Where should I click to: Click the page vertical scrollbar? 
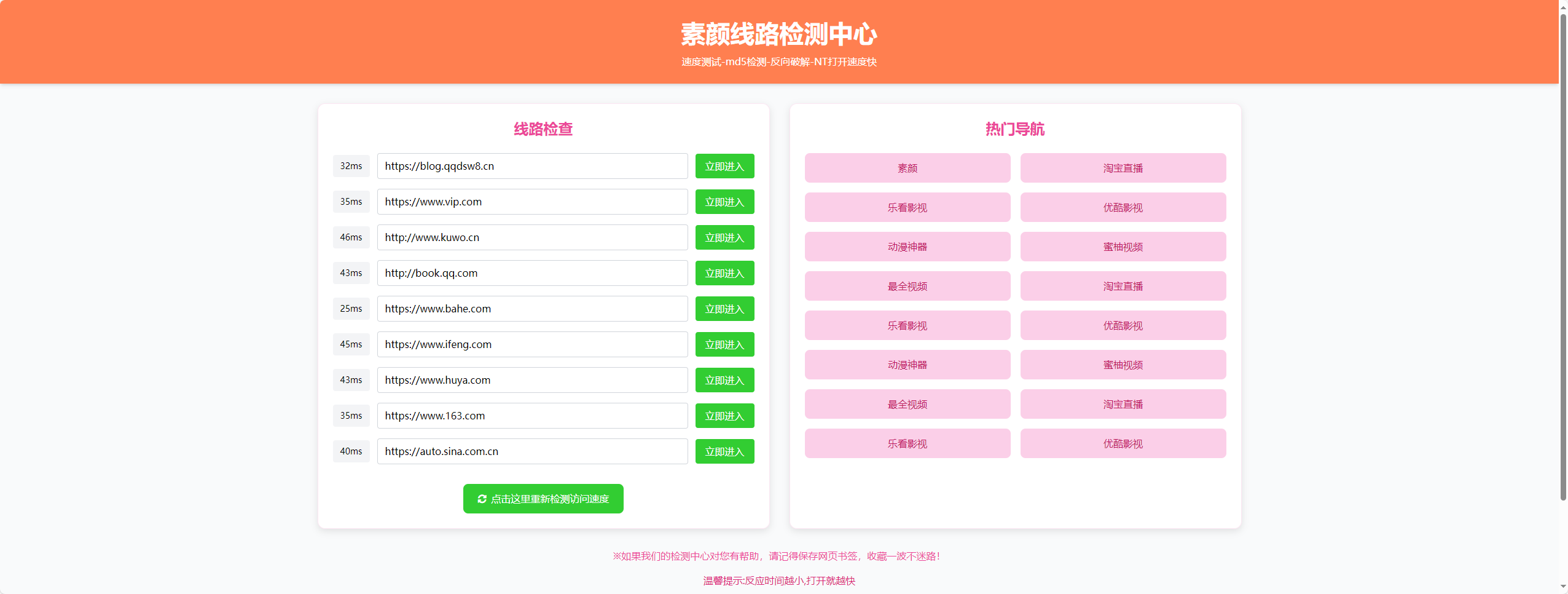[x=1563, y=258]
